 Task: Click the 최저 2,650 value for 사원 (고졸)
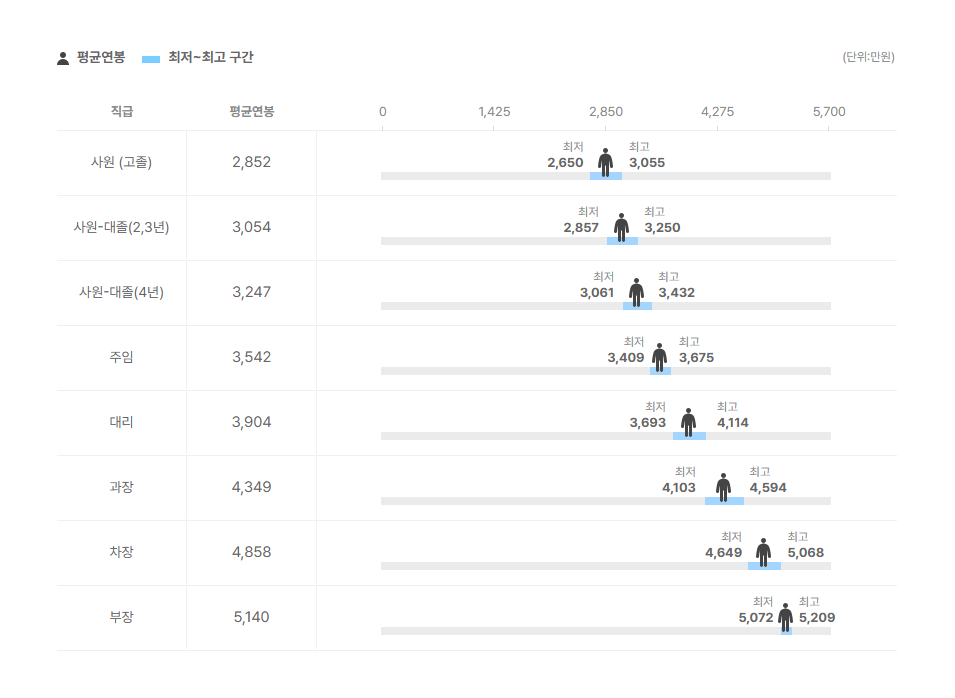click(x=565, y=163)
